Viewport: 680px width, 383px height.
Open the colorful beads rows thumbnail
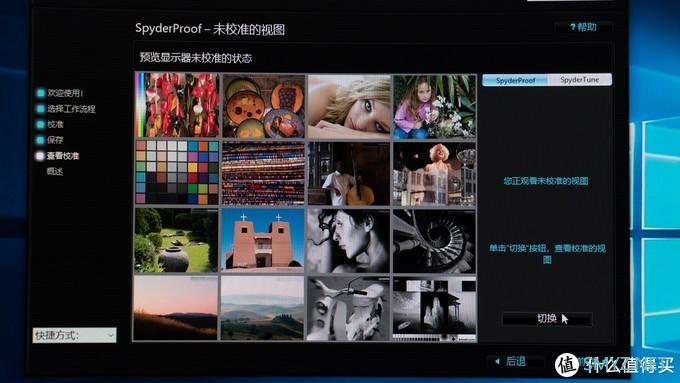(x=263, y=173)
